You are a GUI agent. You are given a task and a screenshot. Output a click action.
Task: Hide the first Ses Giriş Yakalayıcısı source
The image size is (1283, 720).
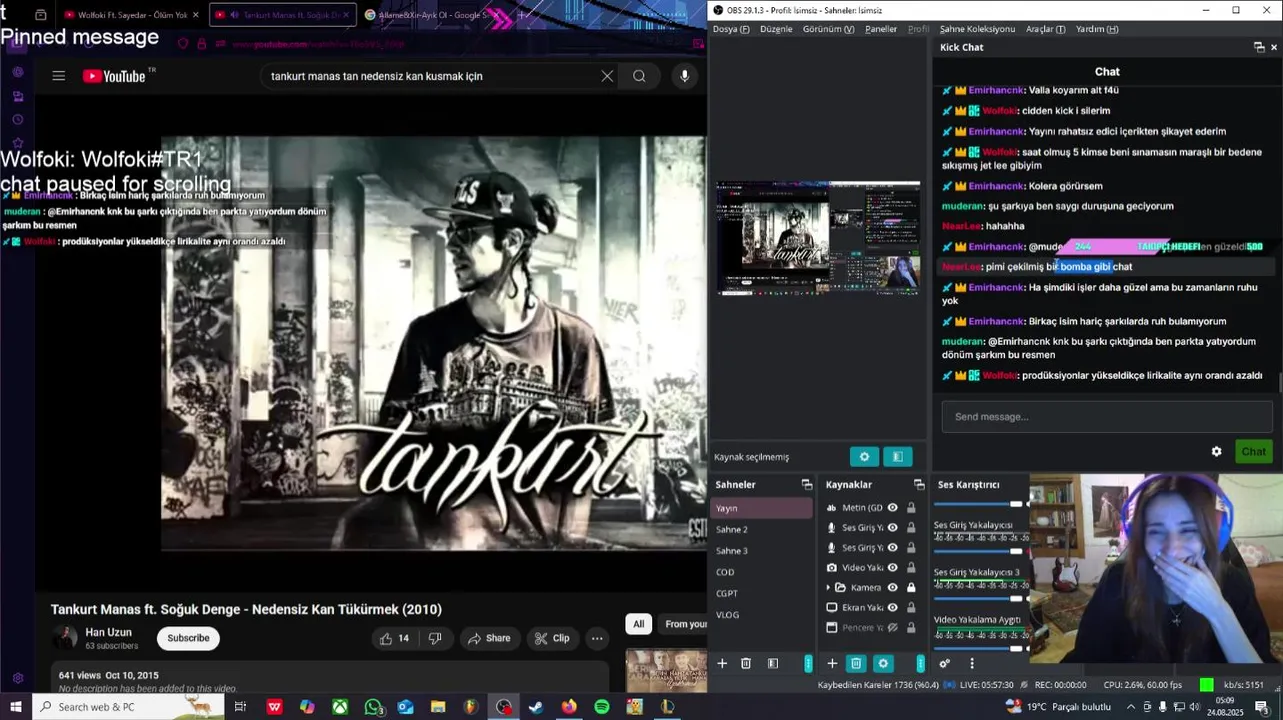point(893,528)
